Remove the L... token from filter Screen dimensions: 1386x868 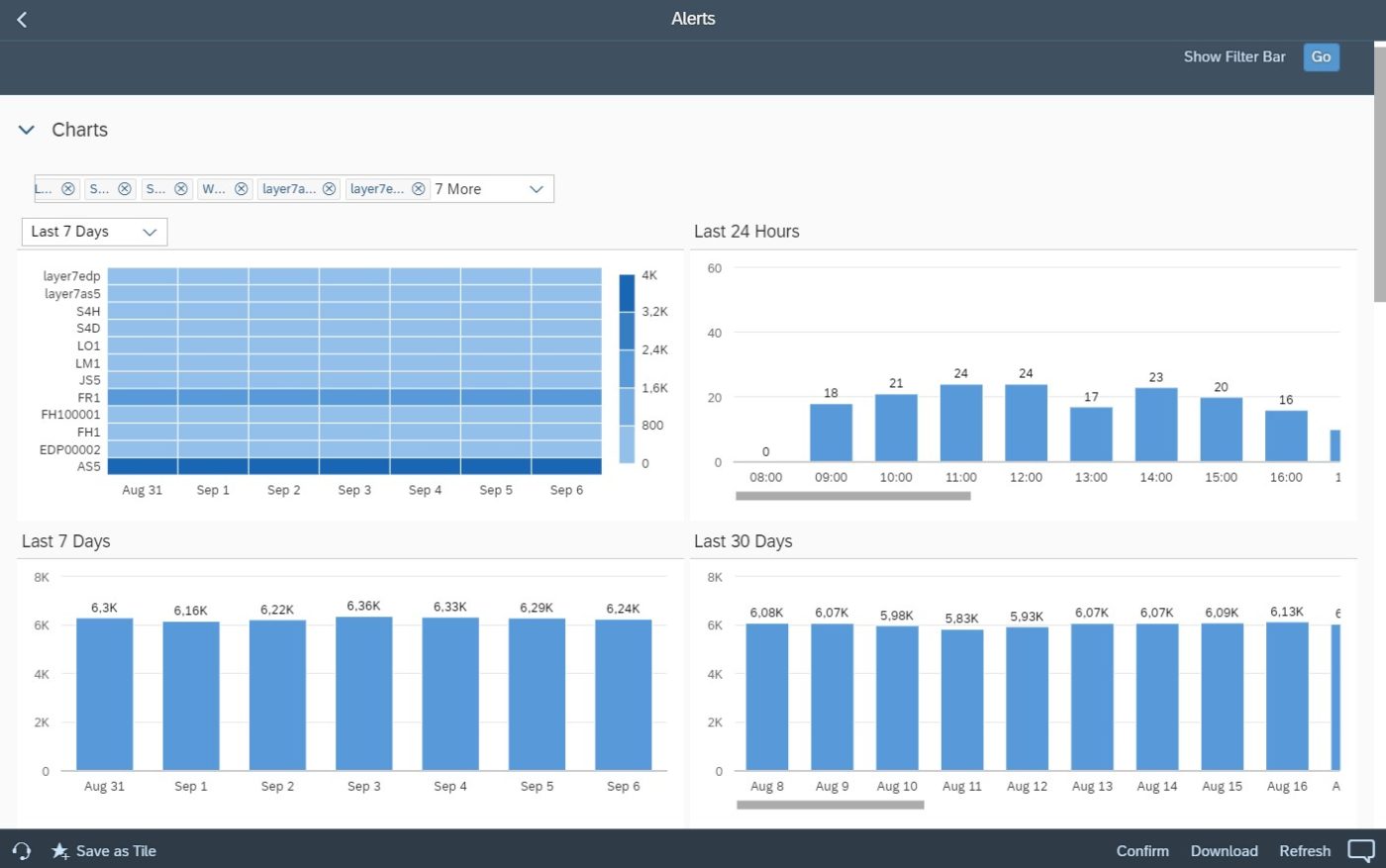tap(68, 189)
